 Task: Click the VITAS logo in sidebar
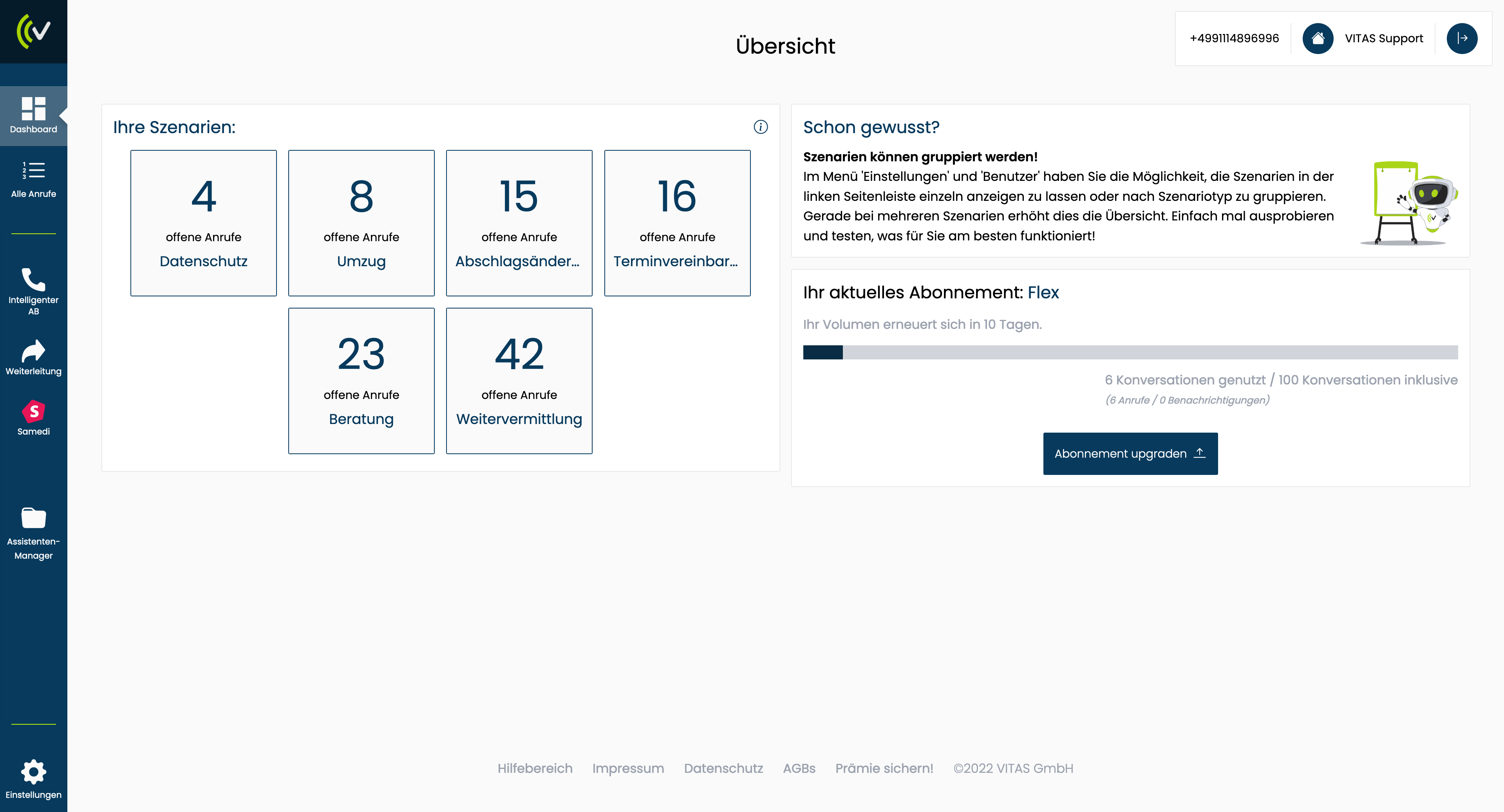click(33, 31)
